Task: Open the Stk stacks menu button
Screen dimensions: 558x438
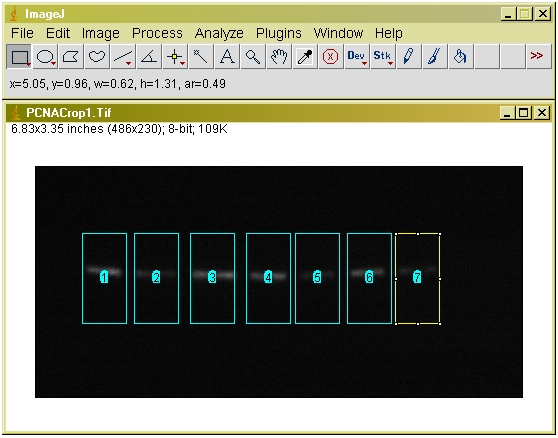Action: coord(383,57)
